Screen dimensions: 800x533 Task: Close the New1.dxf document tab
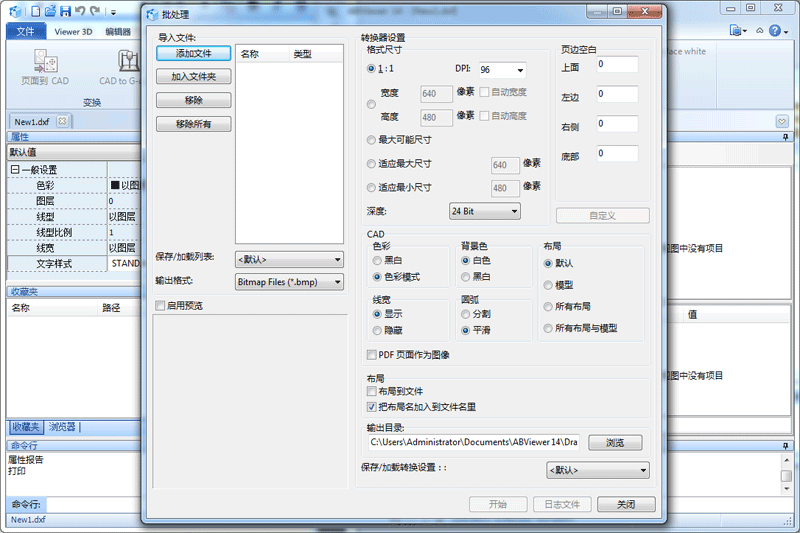[x=62, y=121]
